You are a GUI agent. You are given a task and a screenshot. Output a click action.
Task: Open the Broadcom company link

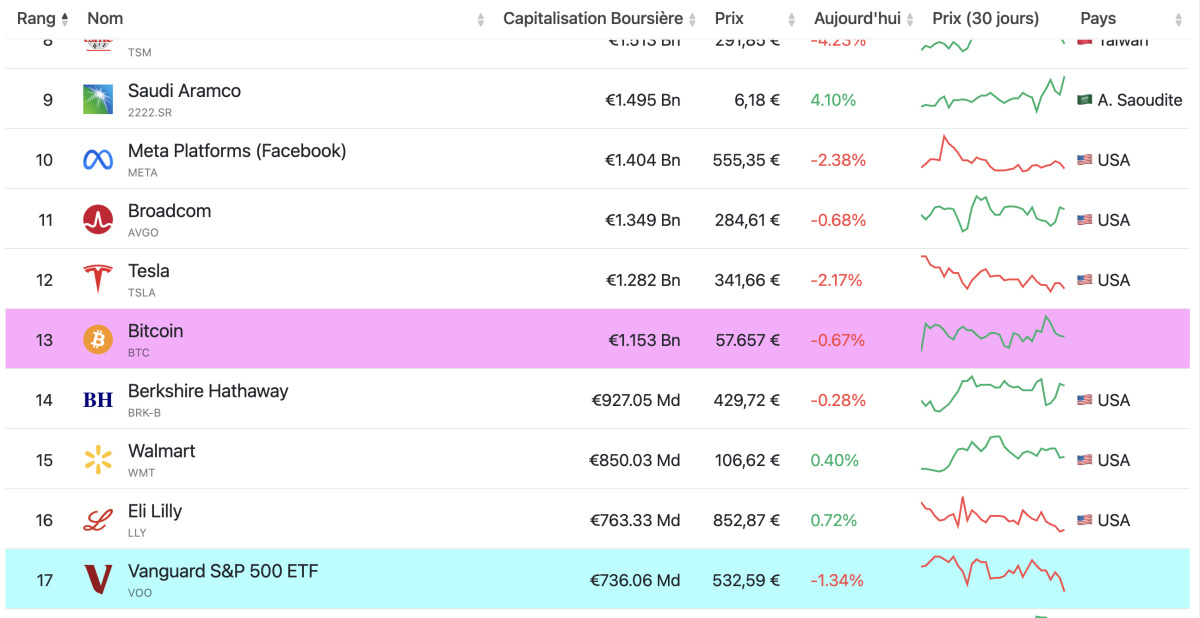169,211
